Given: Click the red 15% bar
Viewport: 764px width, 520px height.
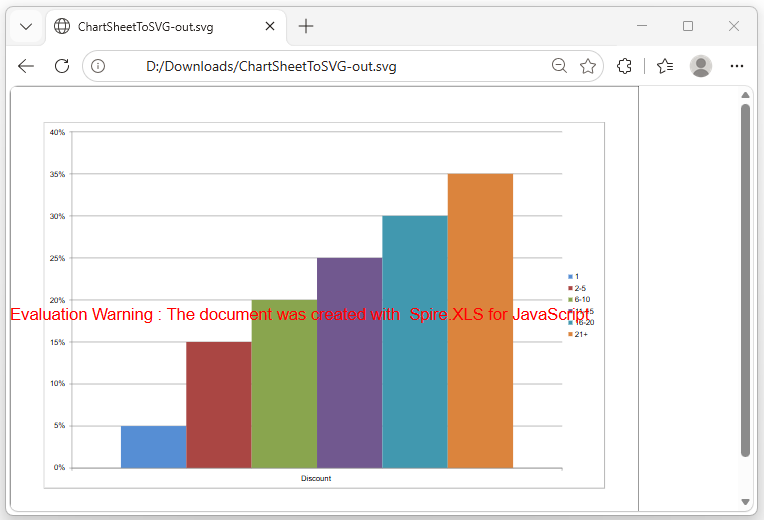Looking at the screenshot, I should [x=219, y=405].
